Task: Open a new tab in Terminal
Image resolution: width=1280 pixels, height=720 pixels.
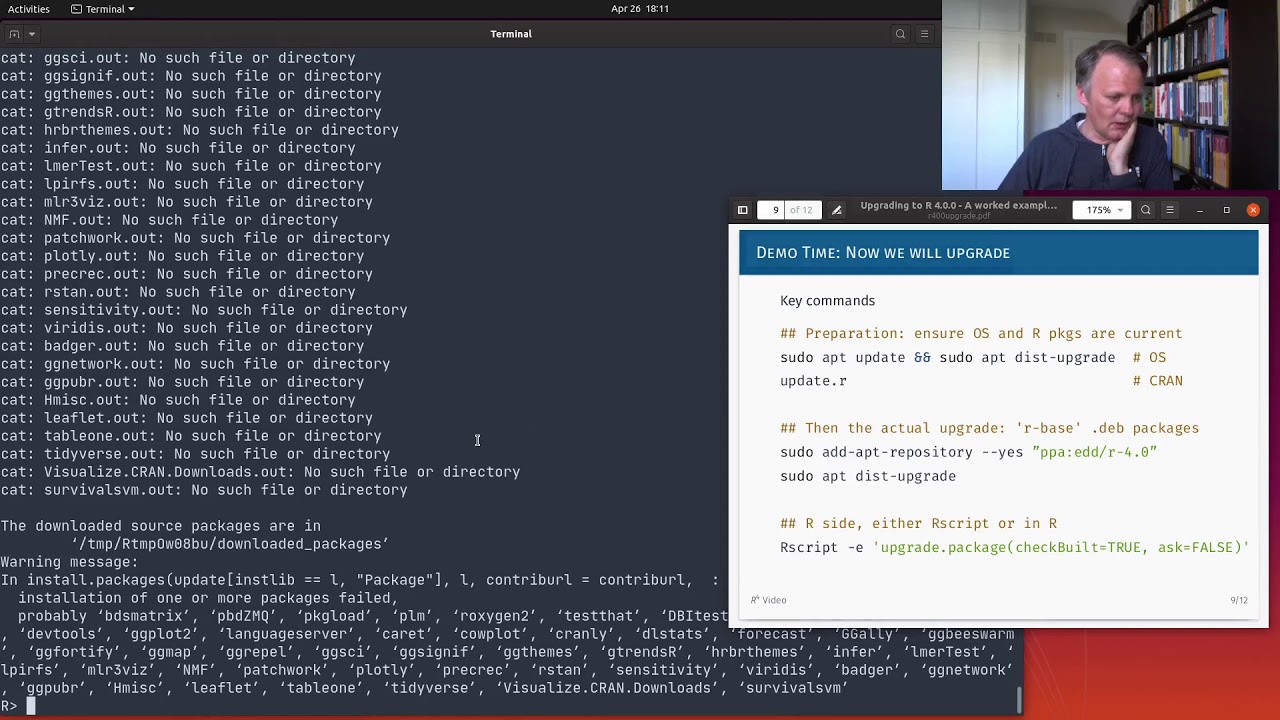Action: click(x=13, y=34)
